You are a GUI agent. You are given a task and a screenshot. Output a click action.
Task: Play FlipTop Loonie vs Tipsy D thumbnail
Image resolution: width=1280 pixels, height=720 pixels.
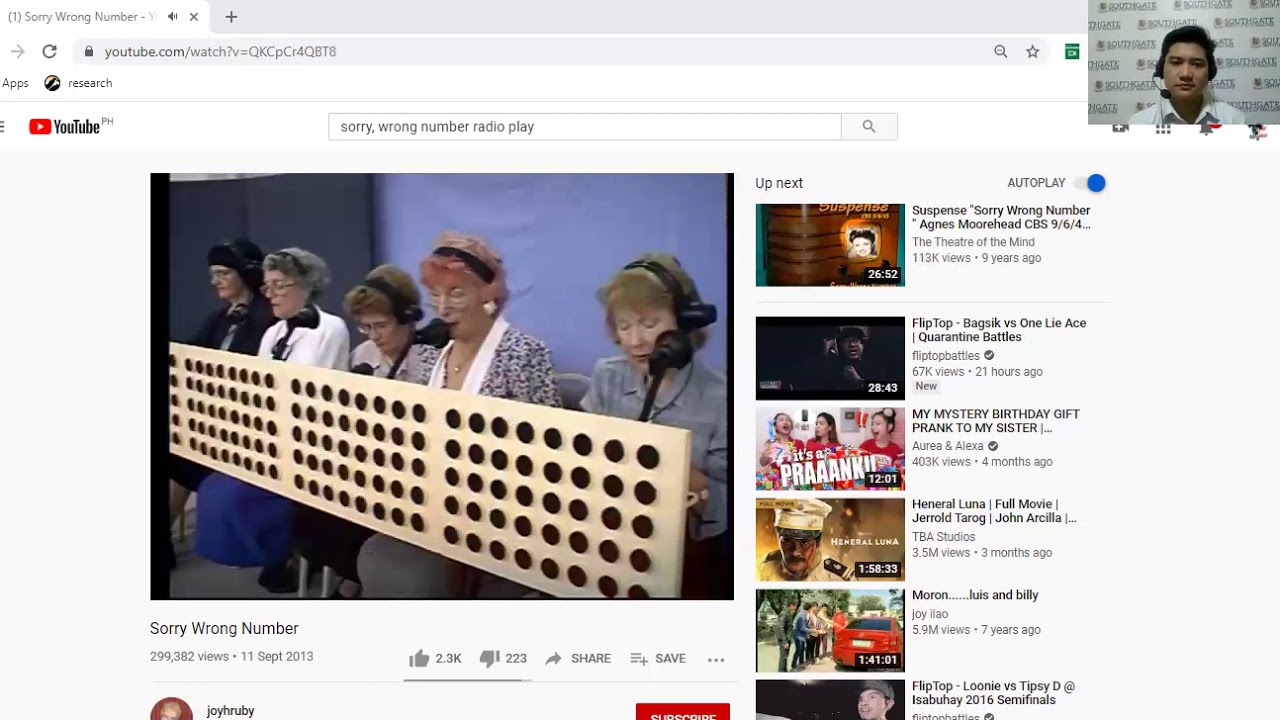(x=830, y=700)
